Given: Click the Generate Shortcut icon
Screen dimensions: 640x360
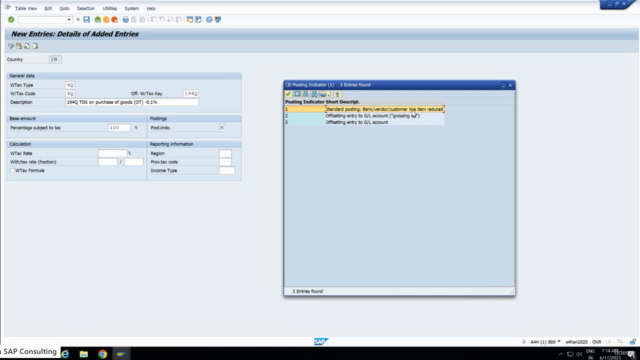Looking at the screenshot, I should (x=198, y=20).
